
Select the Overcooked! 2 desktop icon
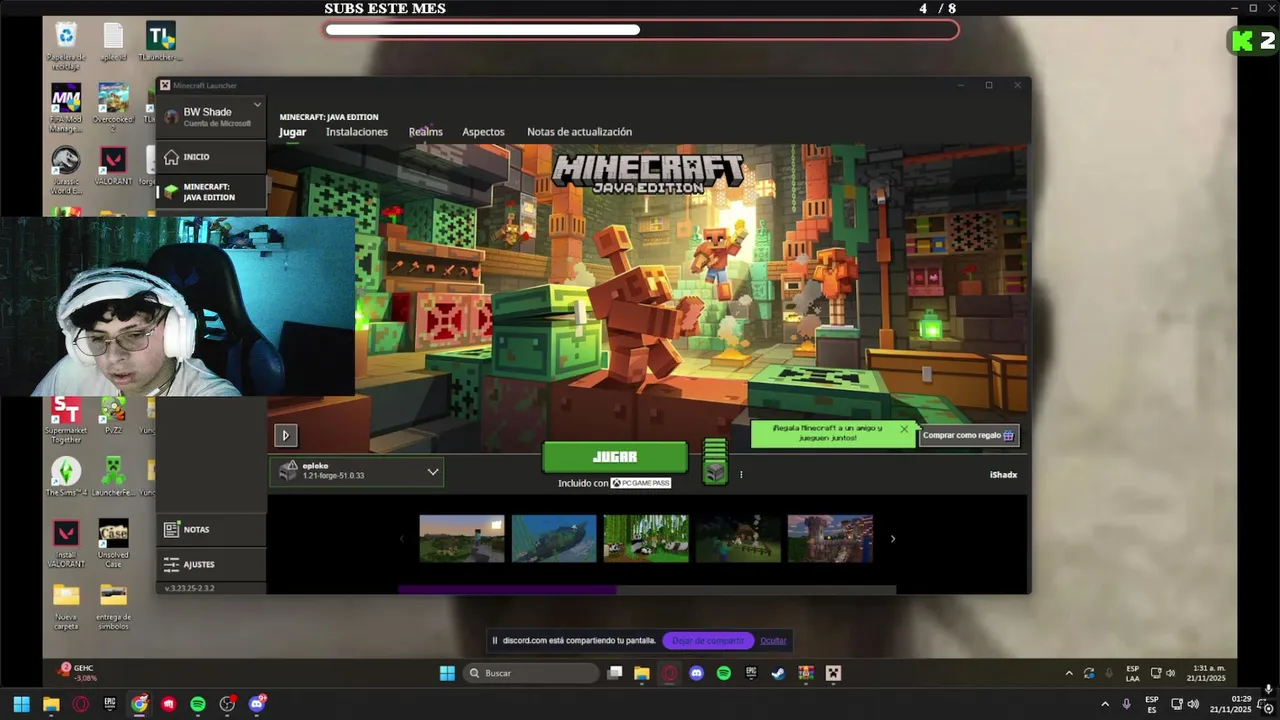point(113,108)
